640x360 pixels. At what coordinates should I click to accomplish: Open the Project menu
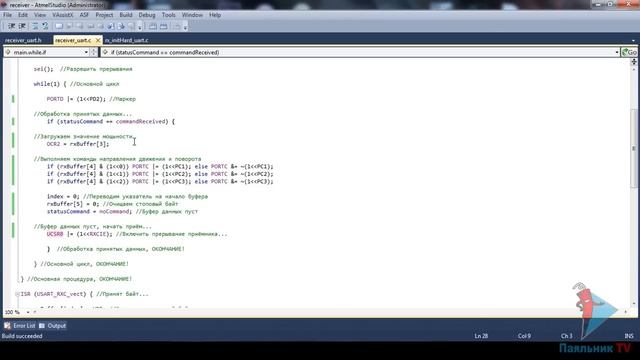(x=104, y=15)
